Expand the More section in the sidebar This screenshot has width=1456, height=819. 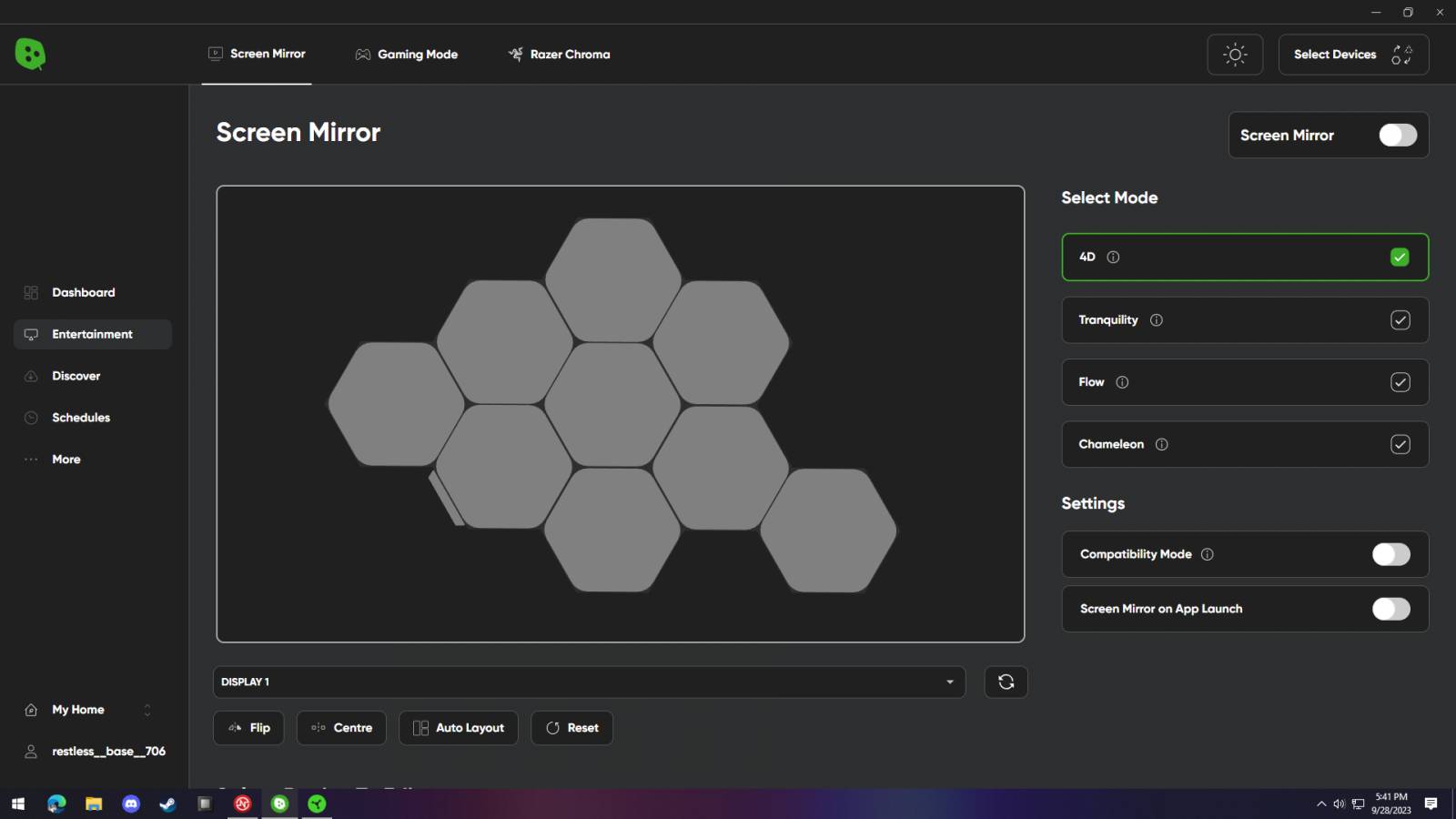(x=65, y=459)
